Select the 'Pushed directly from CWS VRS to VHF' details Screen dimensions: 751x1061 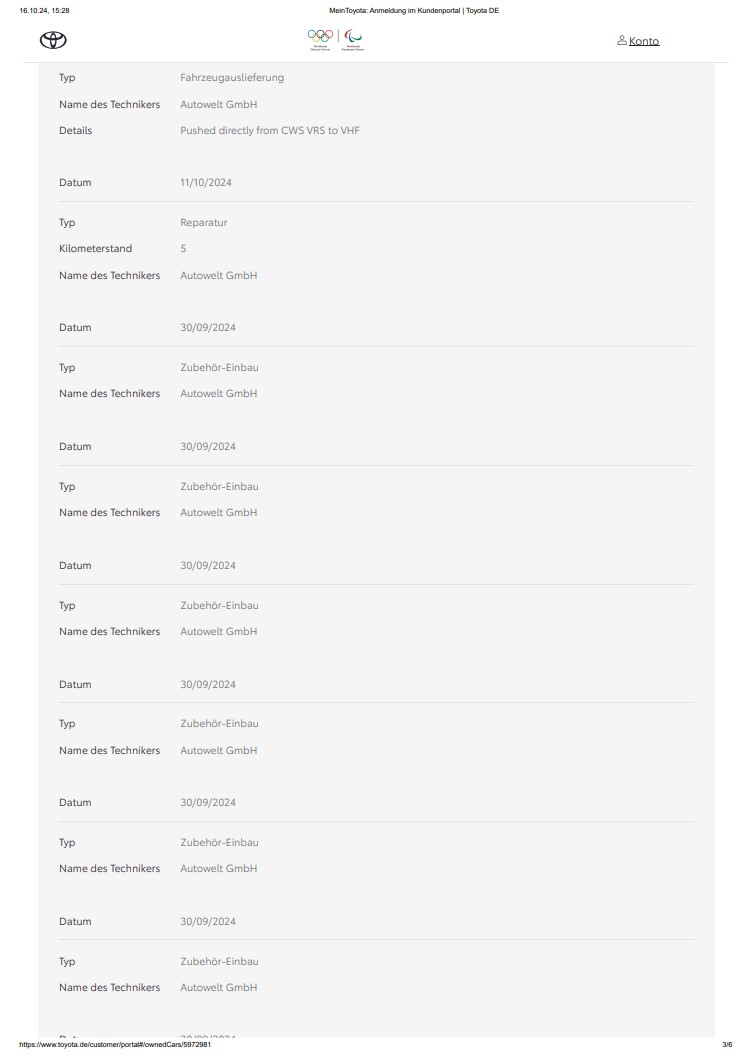point(270,131)
